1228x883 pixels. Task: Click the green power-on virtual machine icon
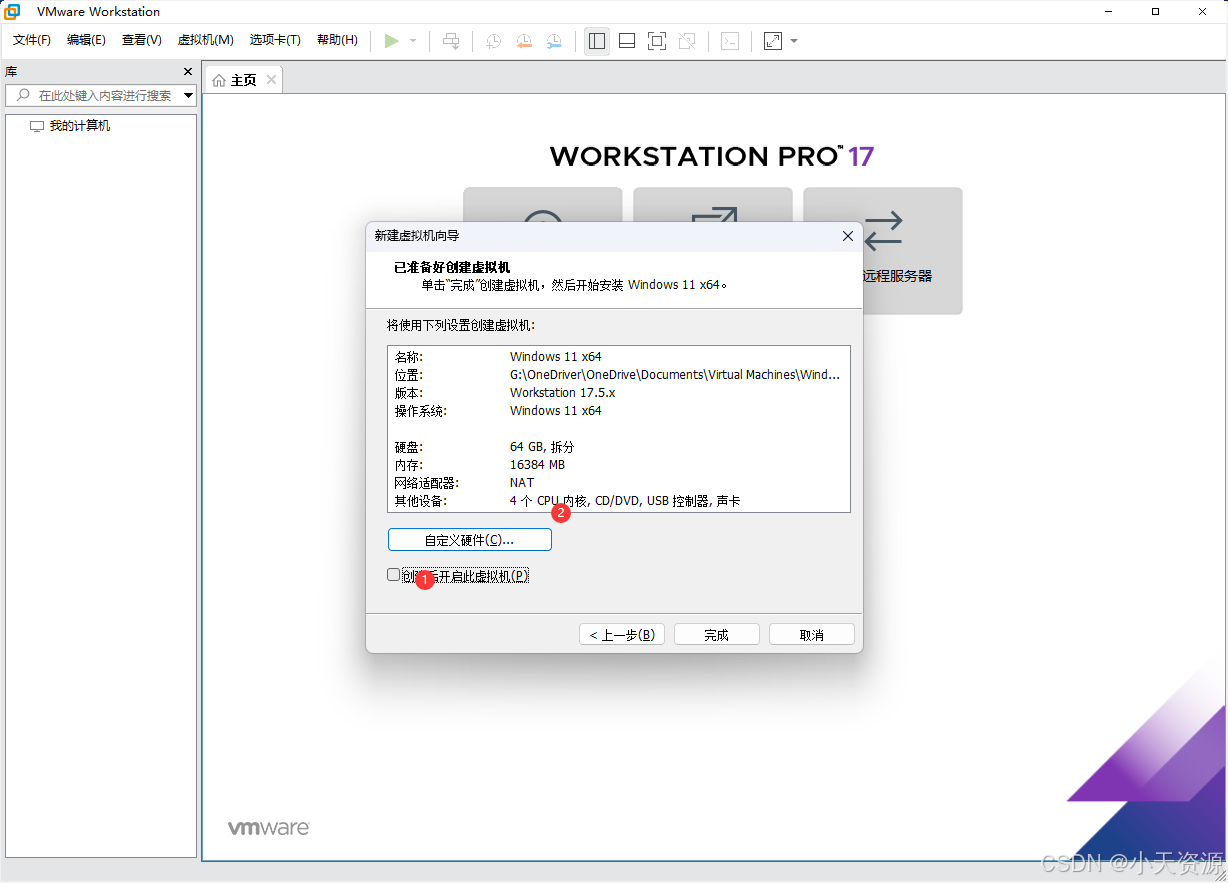pos(392,41)
